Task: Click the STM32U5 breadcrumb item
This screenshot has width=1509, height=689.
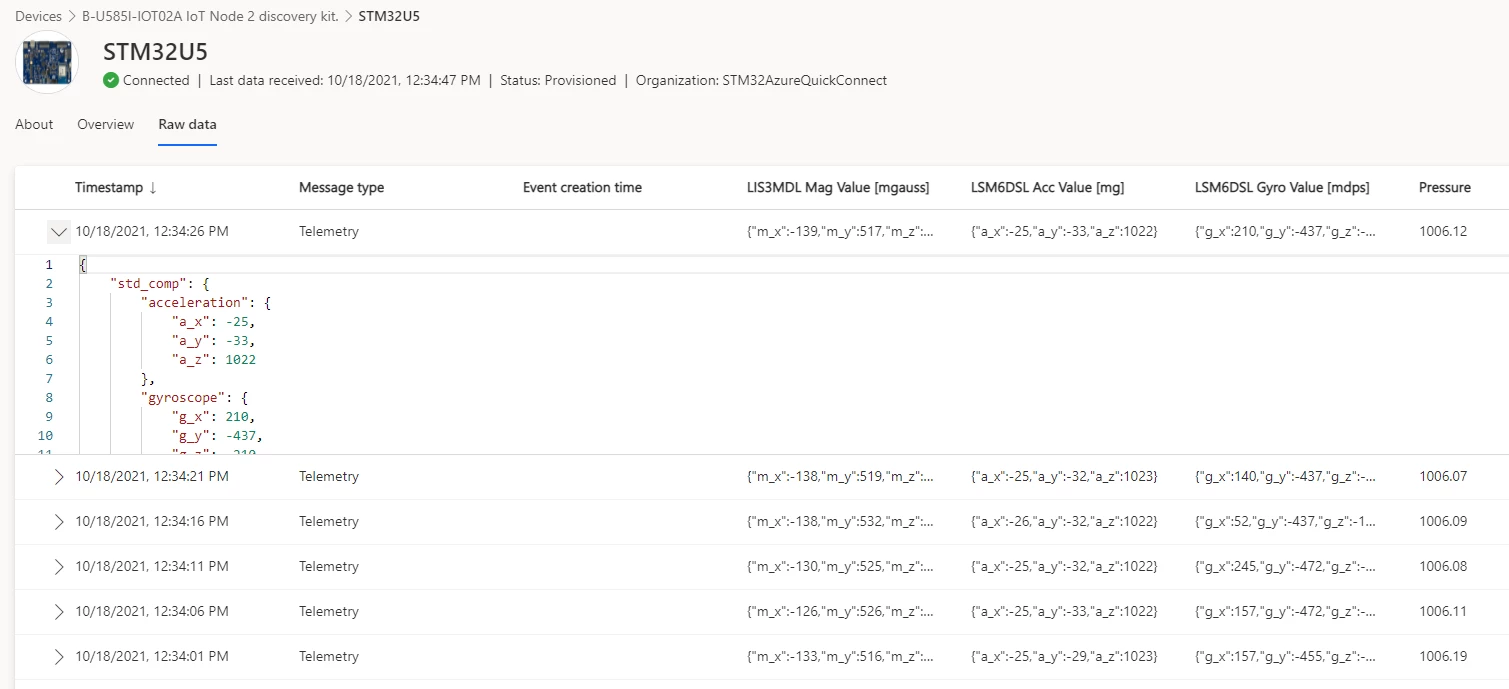Action: pos(391,16)
